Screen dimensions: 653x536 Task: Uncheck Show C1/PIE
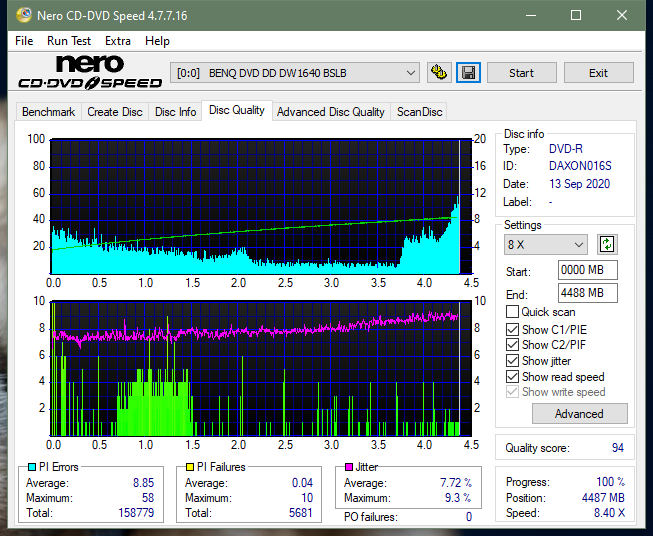512,329
